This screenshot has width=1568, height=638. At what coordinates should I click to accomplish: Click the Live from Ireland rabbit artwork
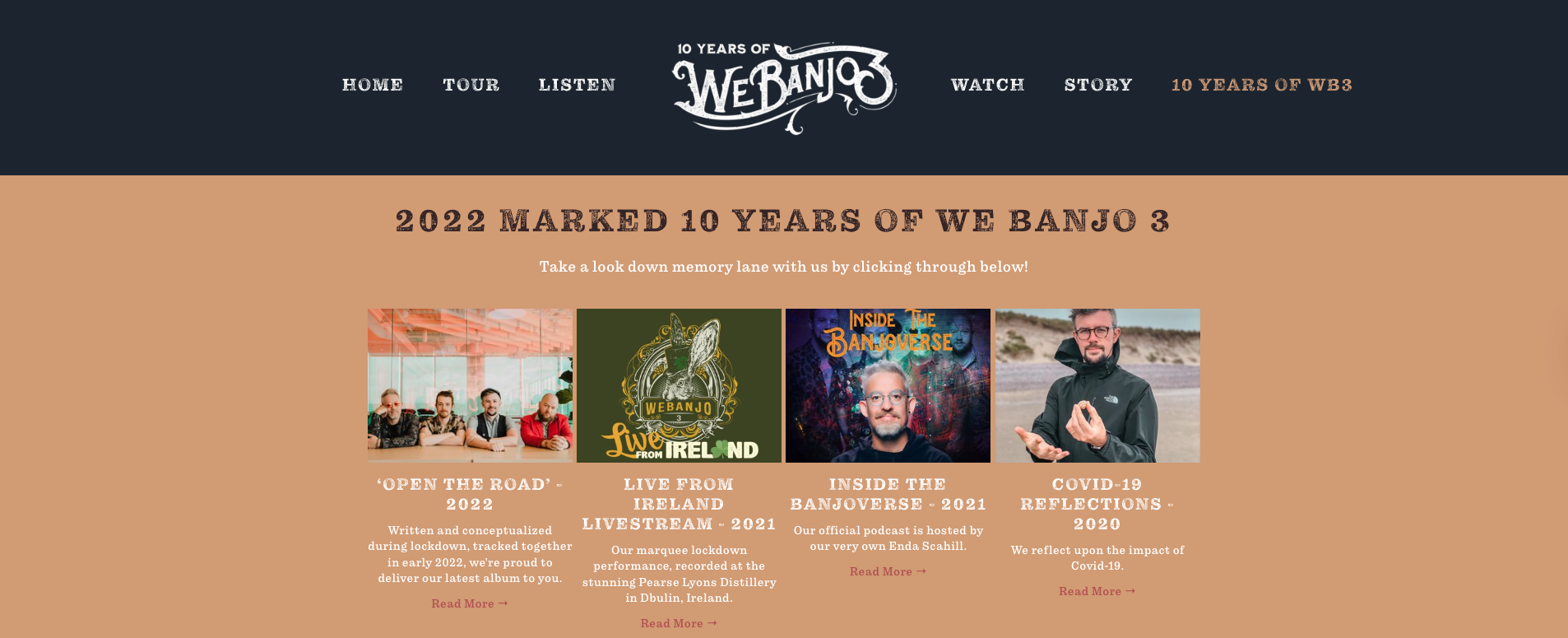coord(679,385)
